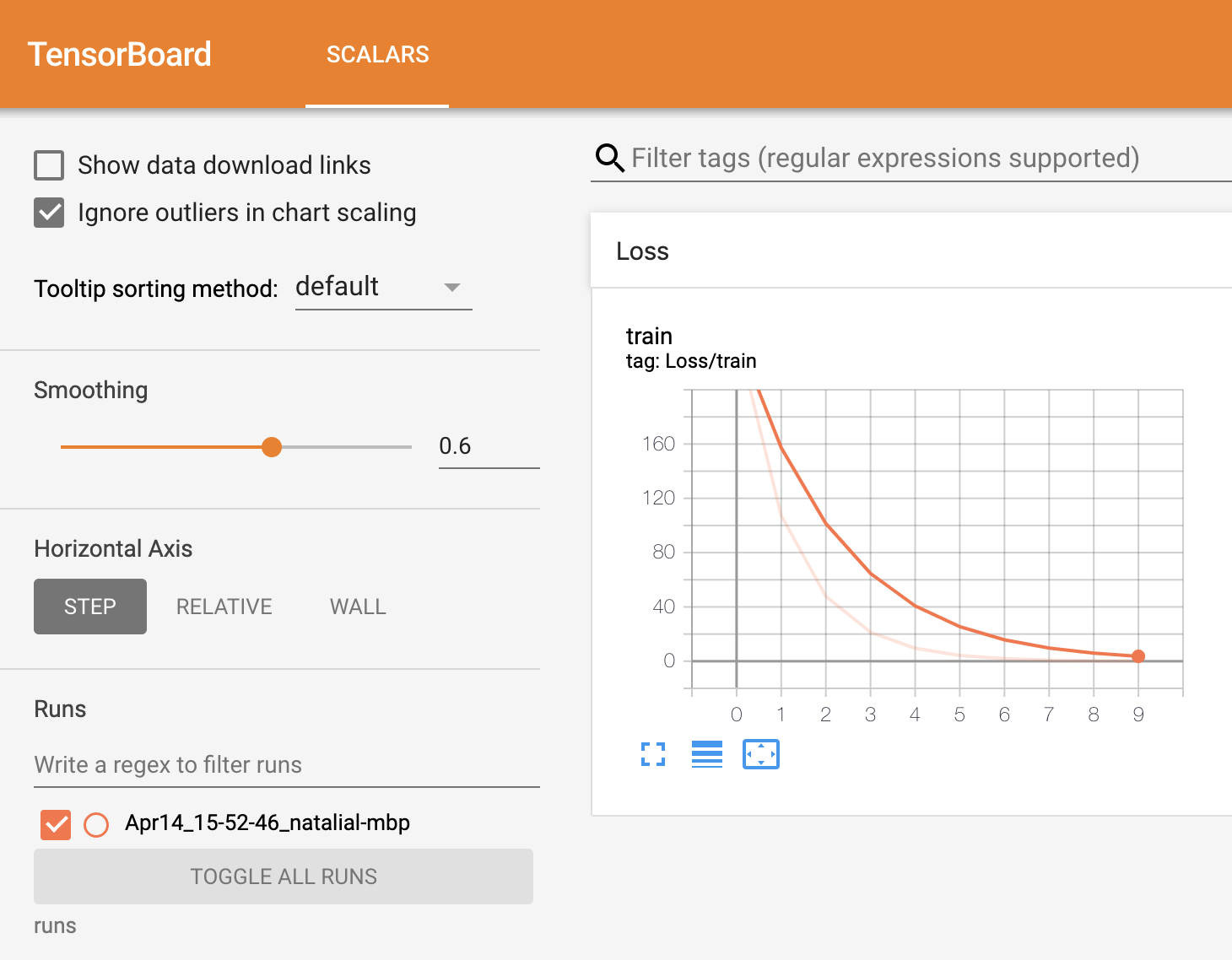Fit the Loss chart domain to data
This screenshot has height=960, width=1232.
tap(759, 754)
